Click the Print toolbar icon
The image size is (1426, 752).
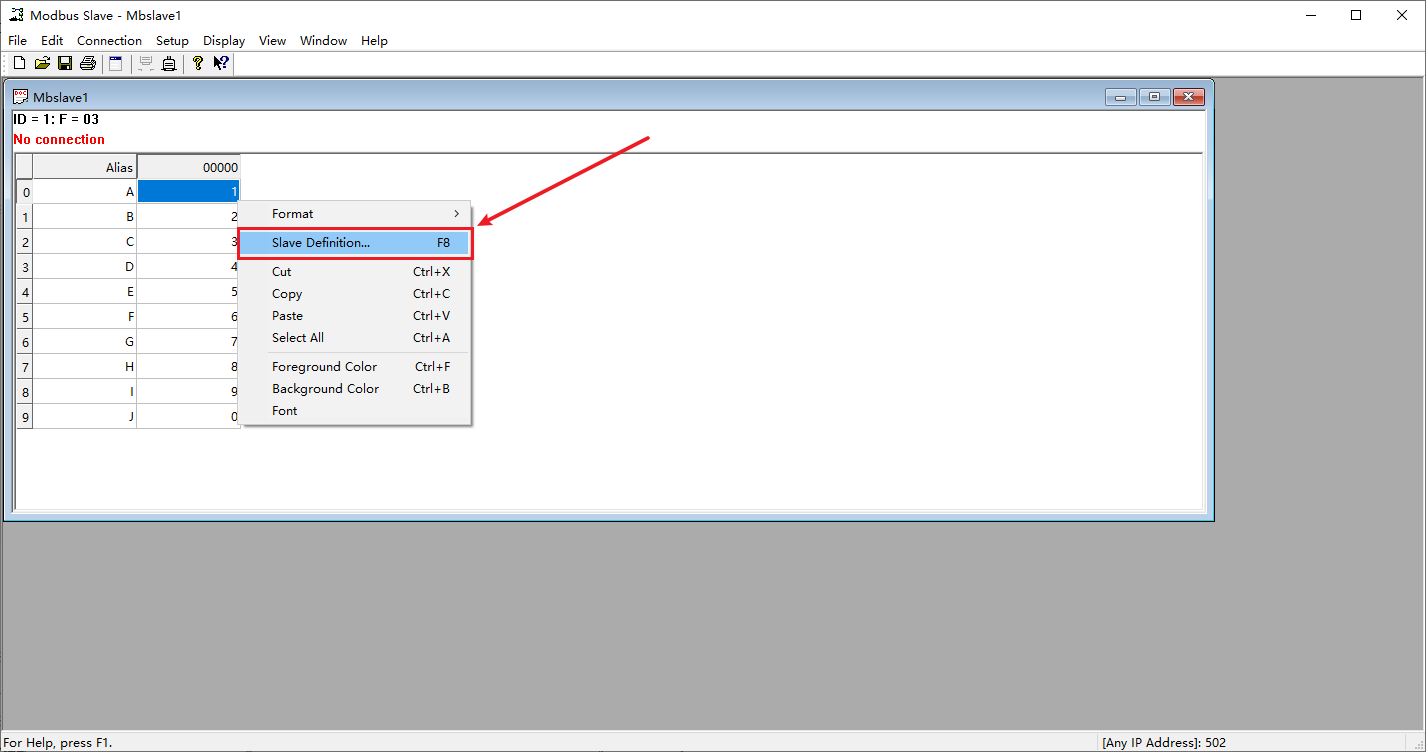[x=88, y=64]
